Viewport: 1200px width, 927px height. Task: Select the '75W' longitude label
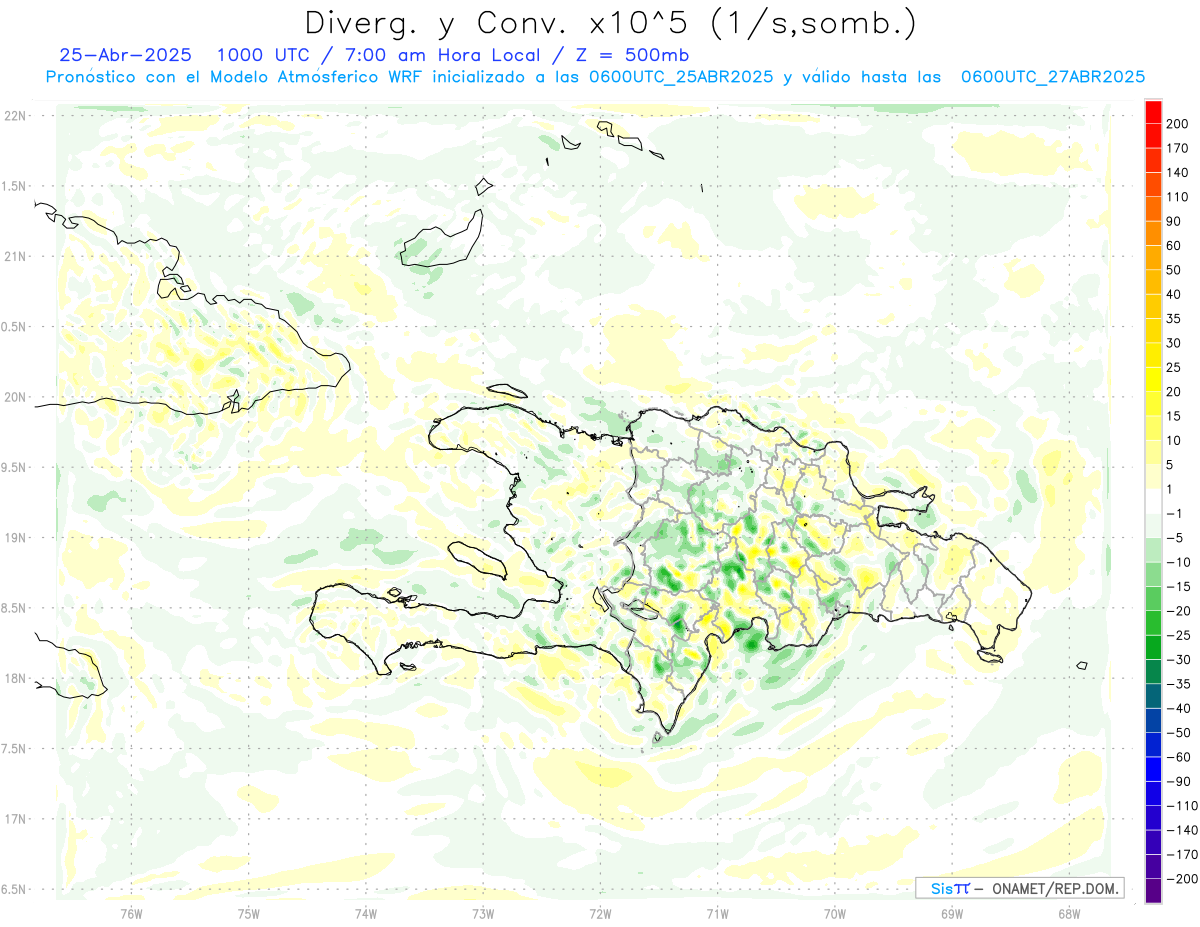click(x=249, y=913)
